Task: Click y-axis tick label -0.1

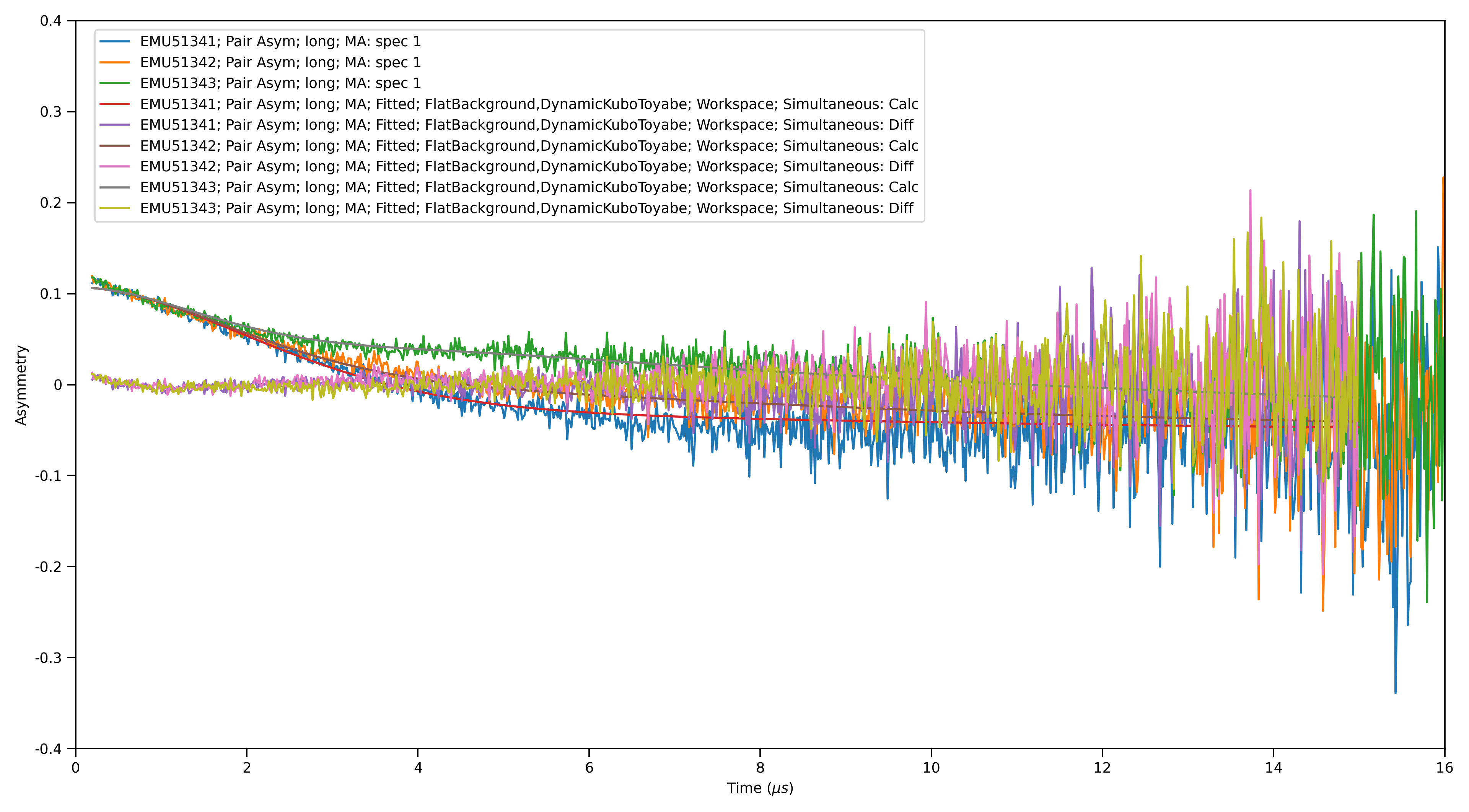Action: tap(49, 475)
